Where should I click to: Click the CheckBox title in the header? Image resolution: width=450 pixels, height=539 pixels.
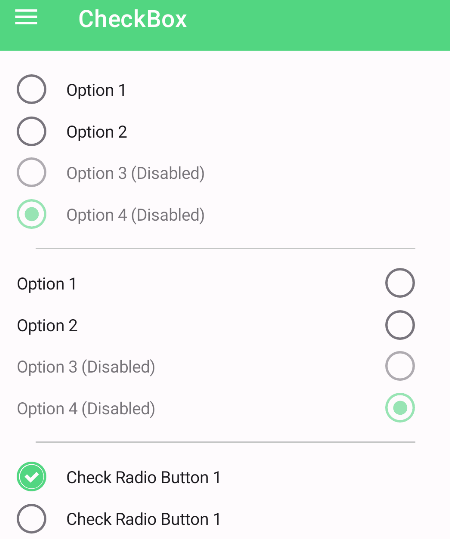click(132, 19)
